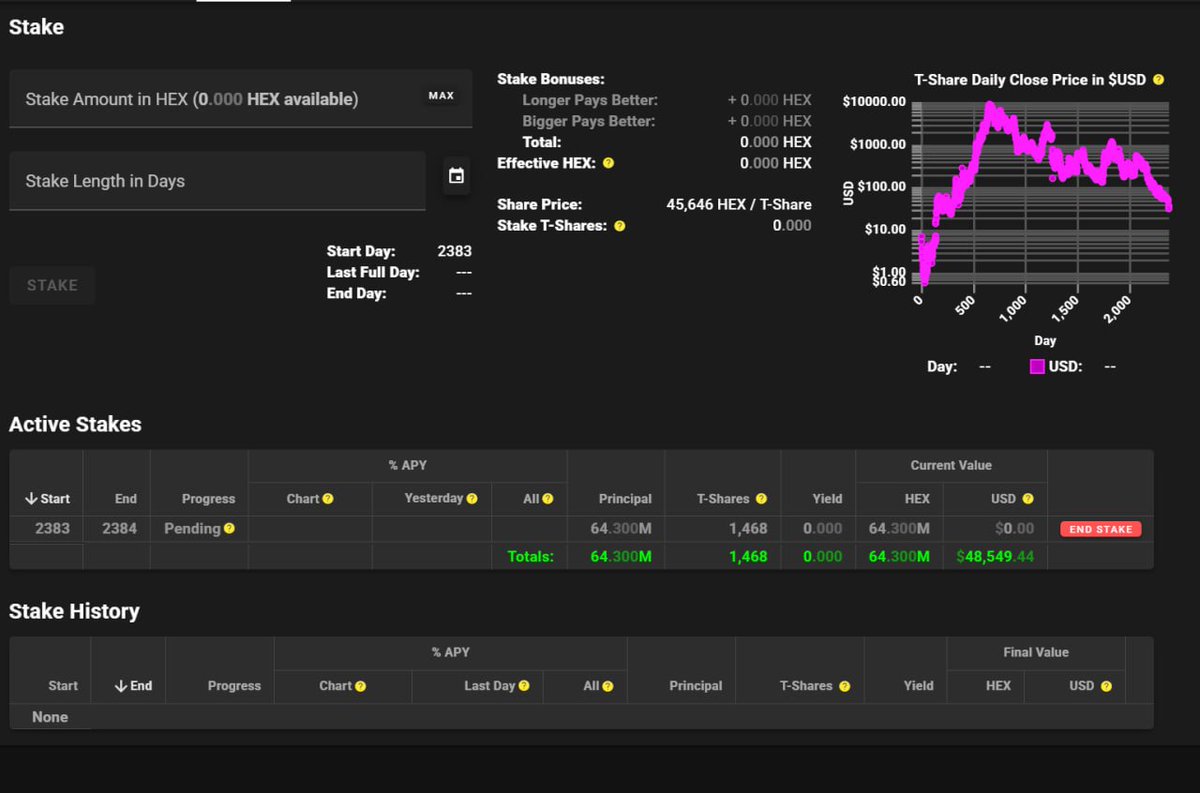This screenshot has height=793, width=1200.
Task: Sort Active Stakes by Start column
Action: [47, 498]
